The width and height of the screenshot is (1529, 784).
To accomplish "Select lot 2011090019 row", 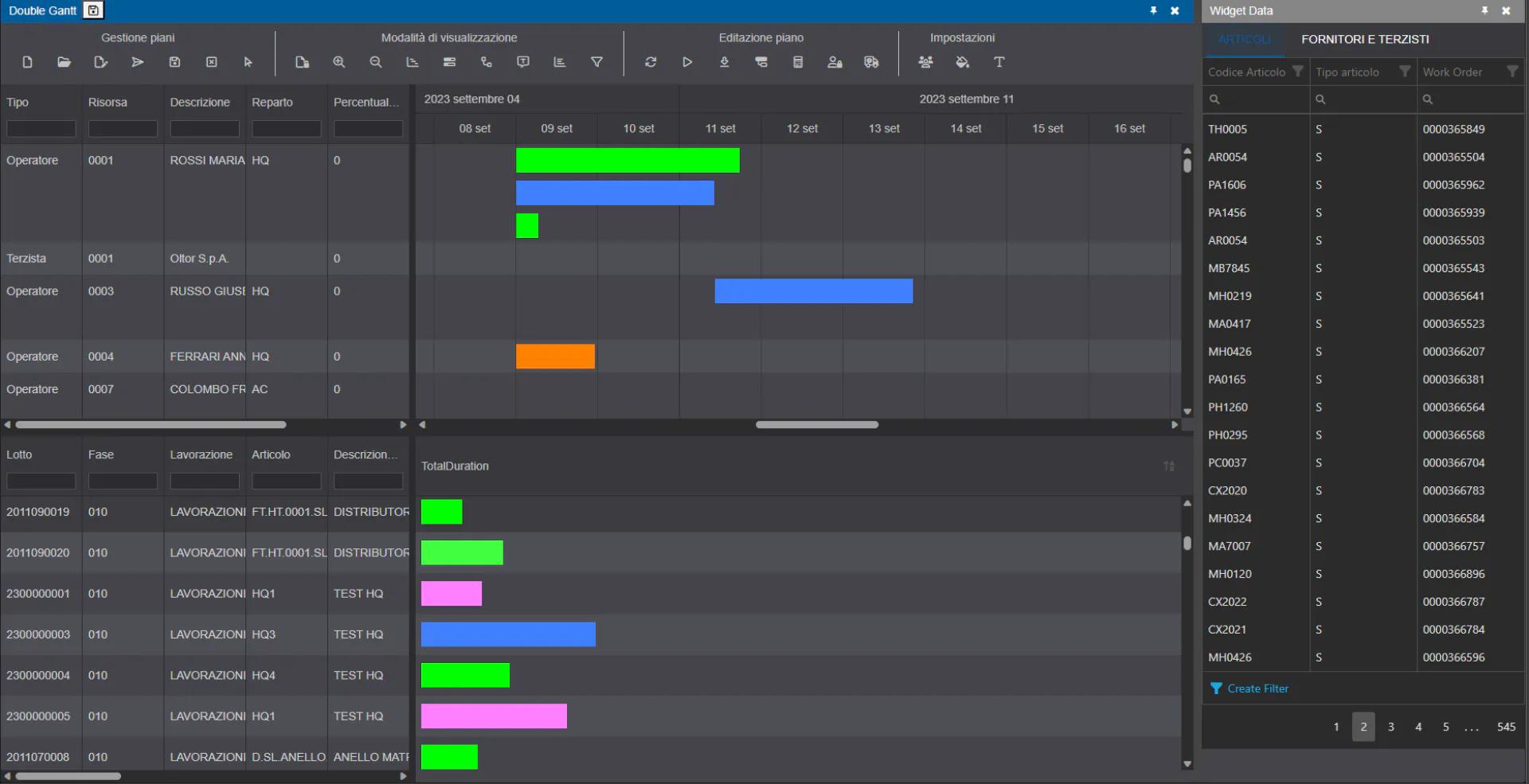I will click(x=205, y=512).
